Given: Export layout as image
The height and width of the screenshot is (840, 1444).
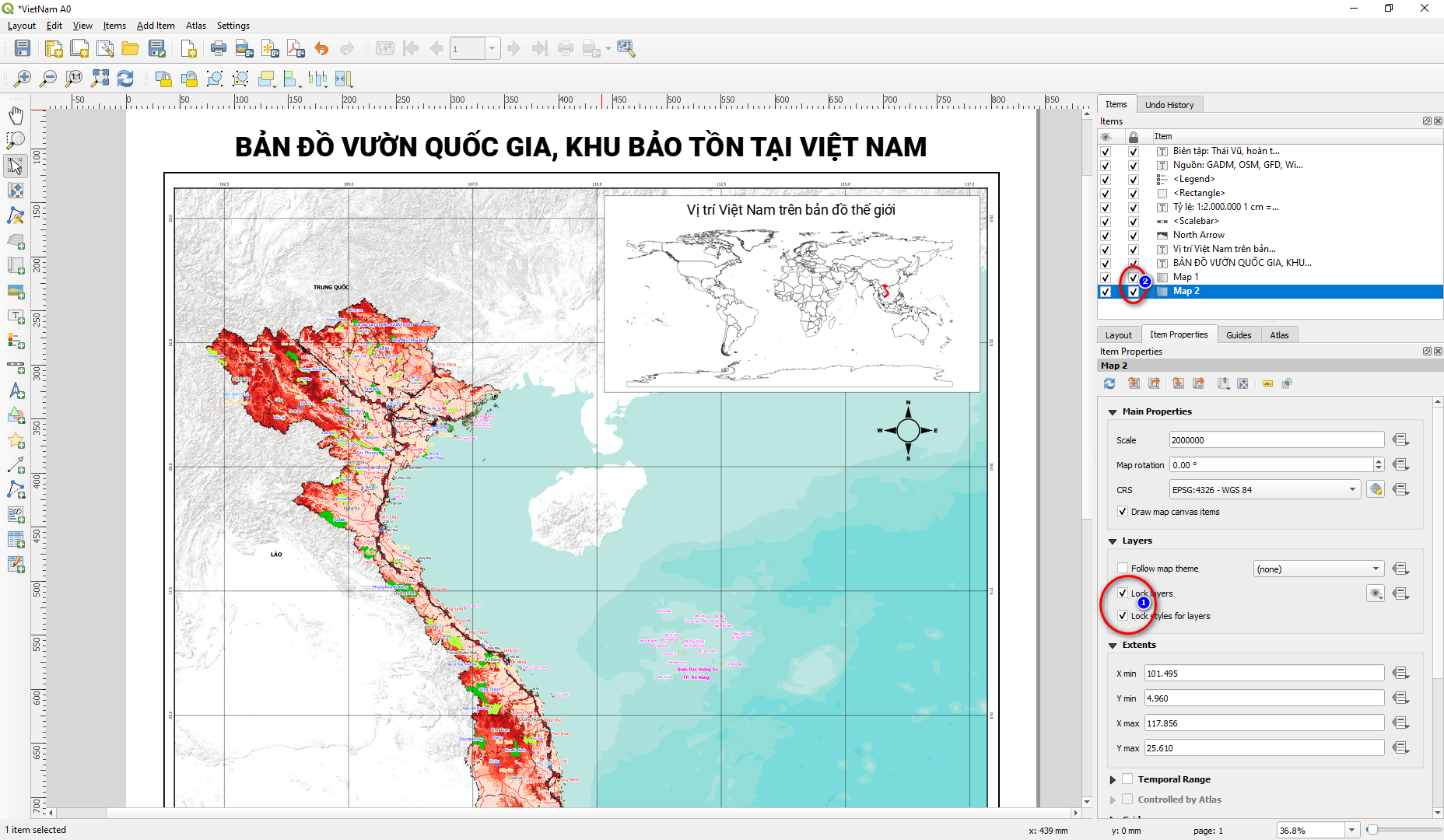Looking at the screenshot, I should (244, 49).
